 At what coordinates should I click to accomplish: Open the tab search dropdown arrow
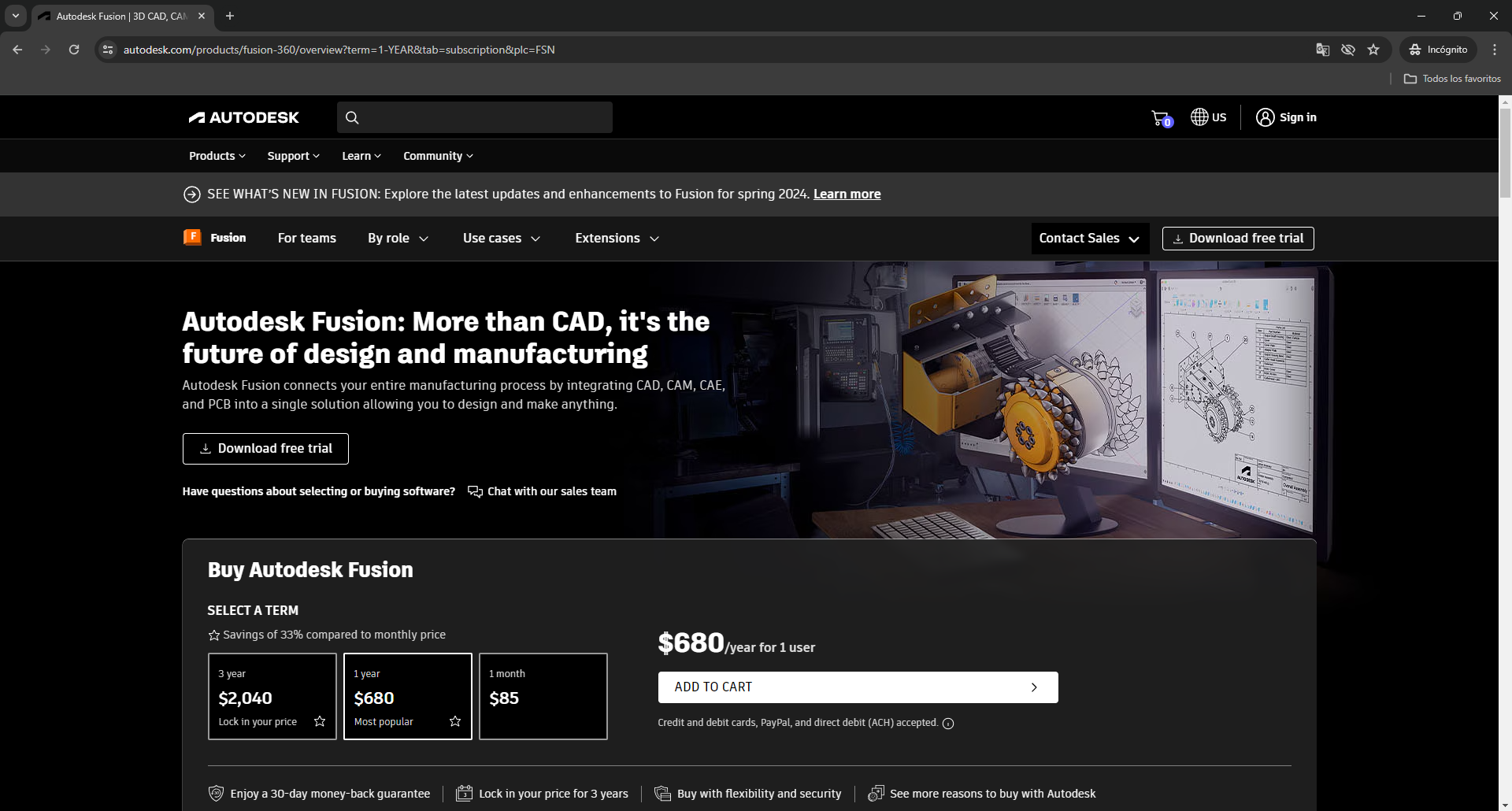click(16, 16)
